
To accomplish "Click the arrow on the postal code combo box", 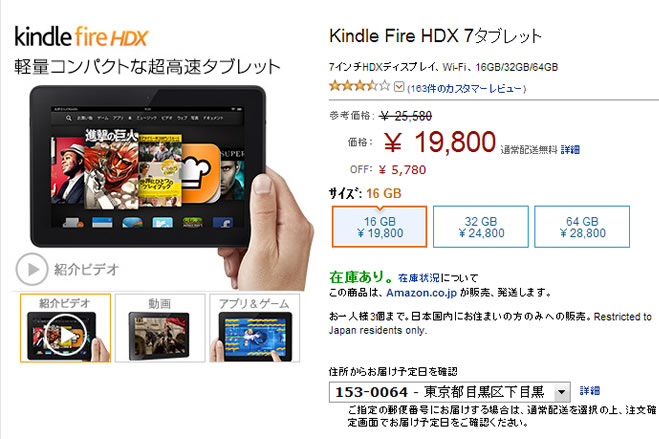I will 561,393.
